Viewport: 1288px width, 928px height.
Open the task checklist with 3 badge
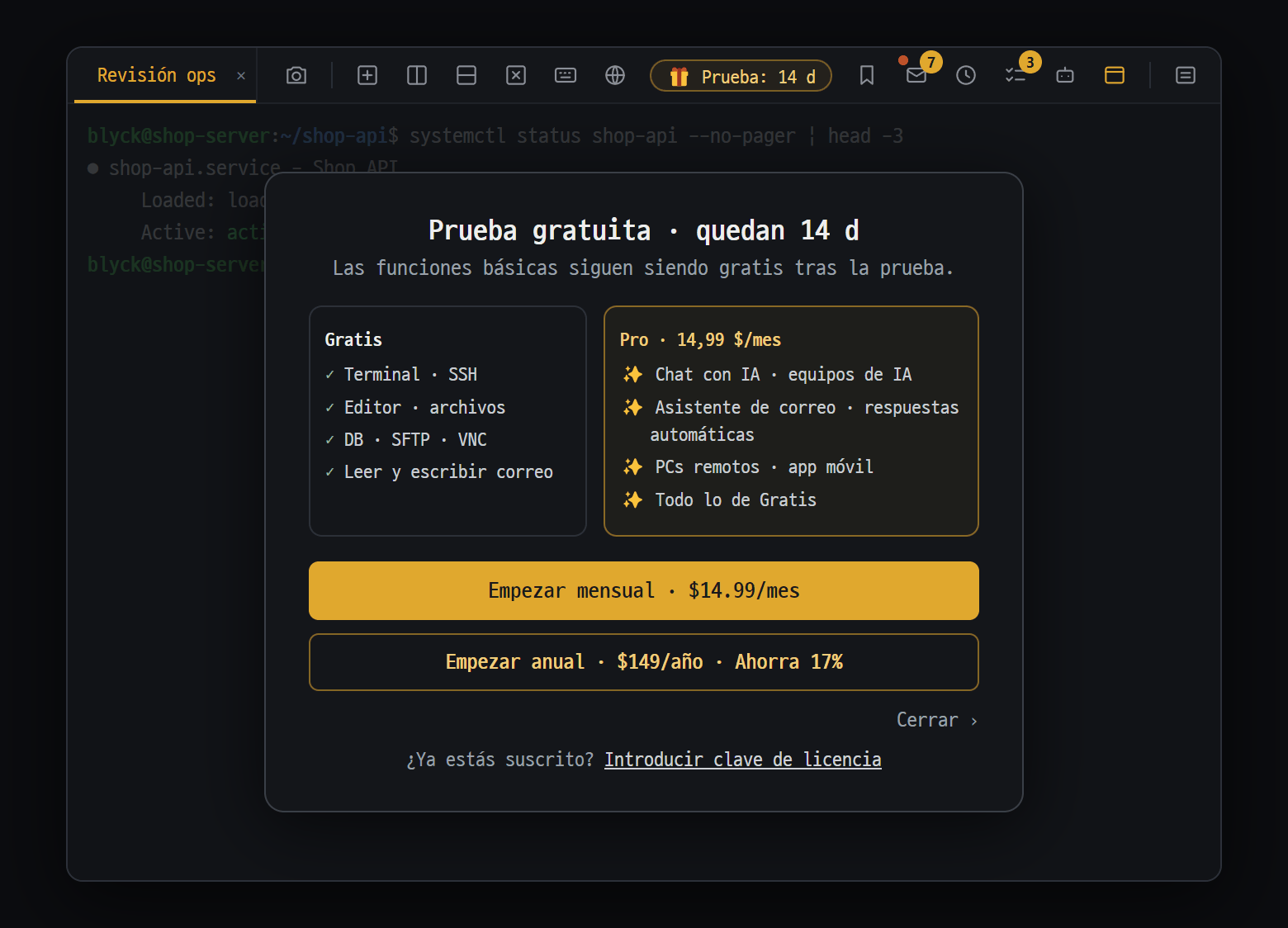[1016, 76]
